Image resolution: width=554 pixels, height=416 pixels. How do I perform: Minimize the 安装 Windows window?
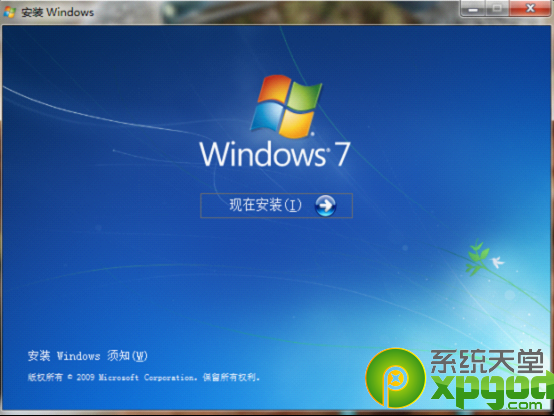(x=473, y=8)
